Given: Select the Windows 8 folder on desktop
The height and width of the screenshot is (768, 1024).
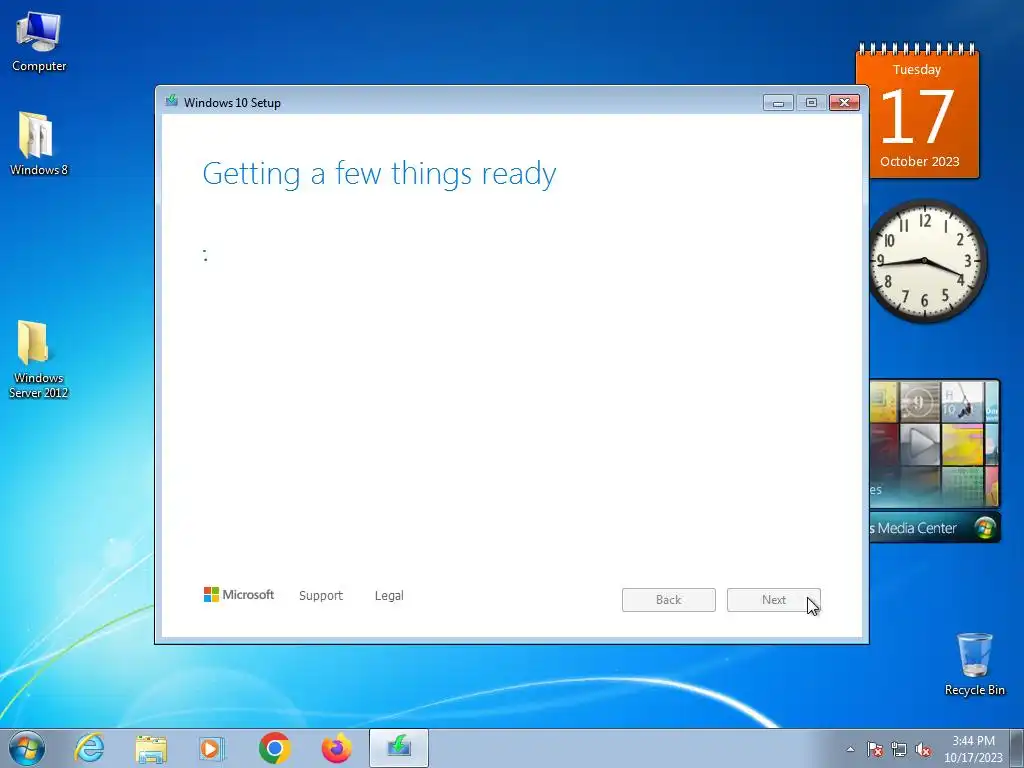Looking at the screenshot, I should click(x=39, y=144).
